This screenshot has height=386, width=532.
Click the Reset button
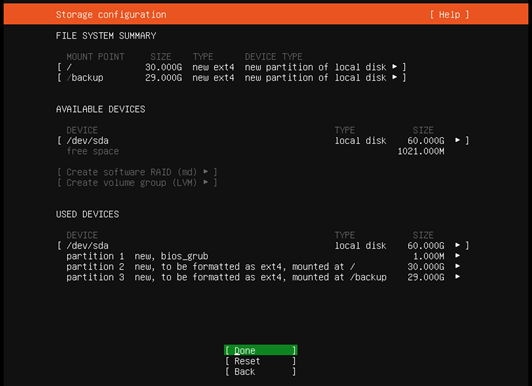261,361
